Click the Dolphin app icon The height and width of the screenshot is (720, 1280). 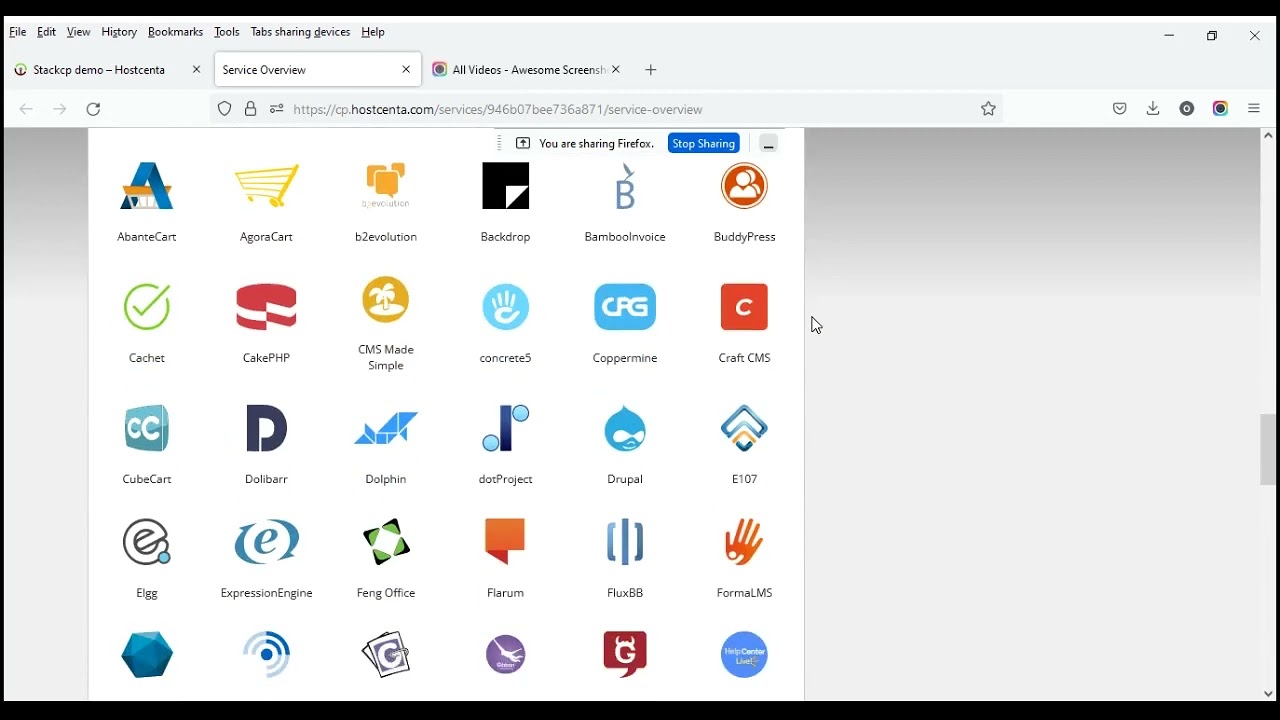point(386,429)
